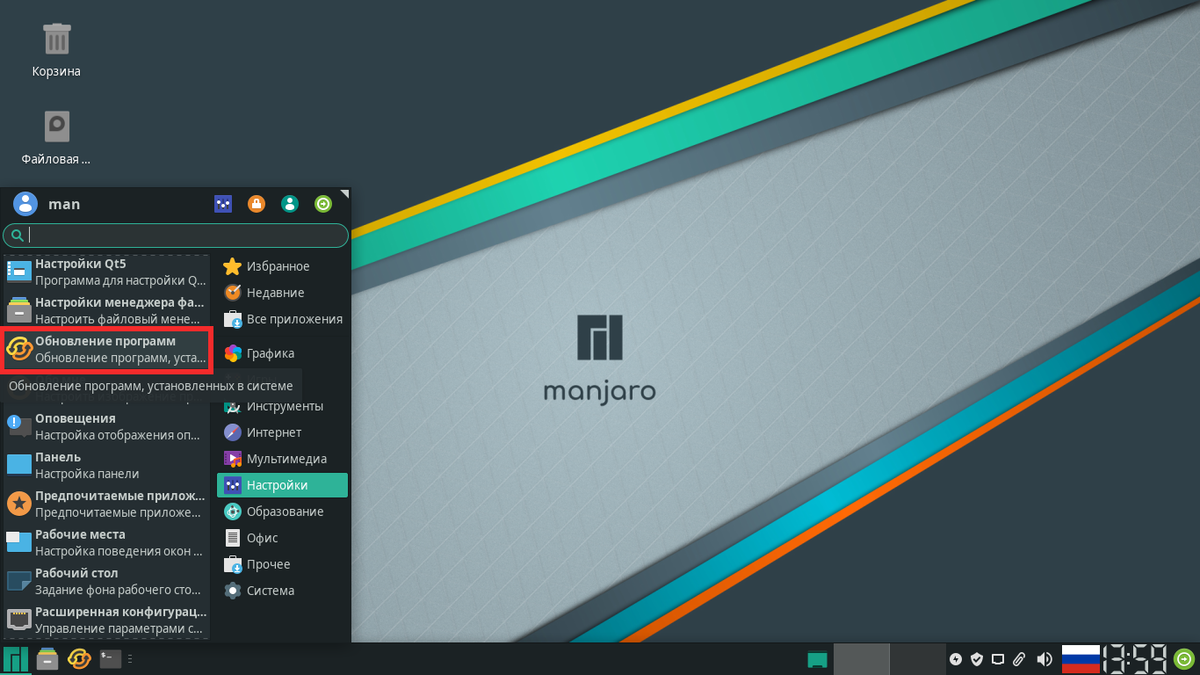This screenshot has height=675, width=1200.
Task: Open All Settings from the menu header
Action: (223, 204)
